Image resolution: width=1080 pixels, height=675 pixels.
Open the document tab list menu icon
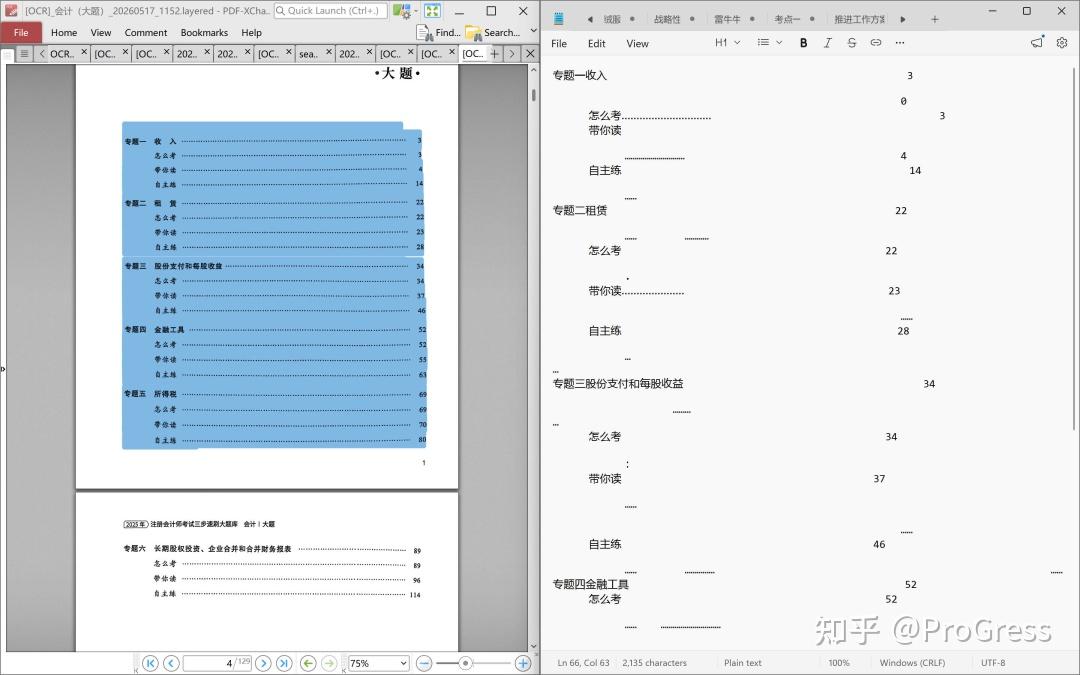24,53
